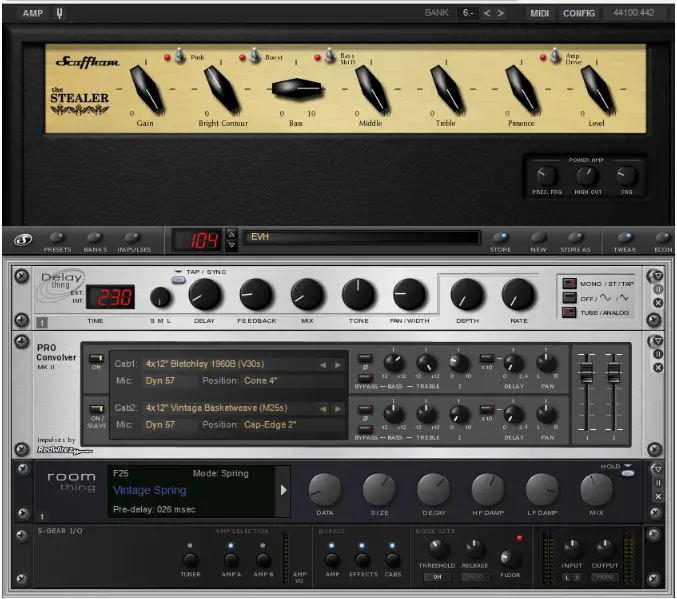This screenshot has width=677, height=599.
Task: Click the Bass knob on the amp
Action: 297,89
